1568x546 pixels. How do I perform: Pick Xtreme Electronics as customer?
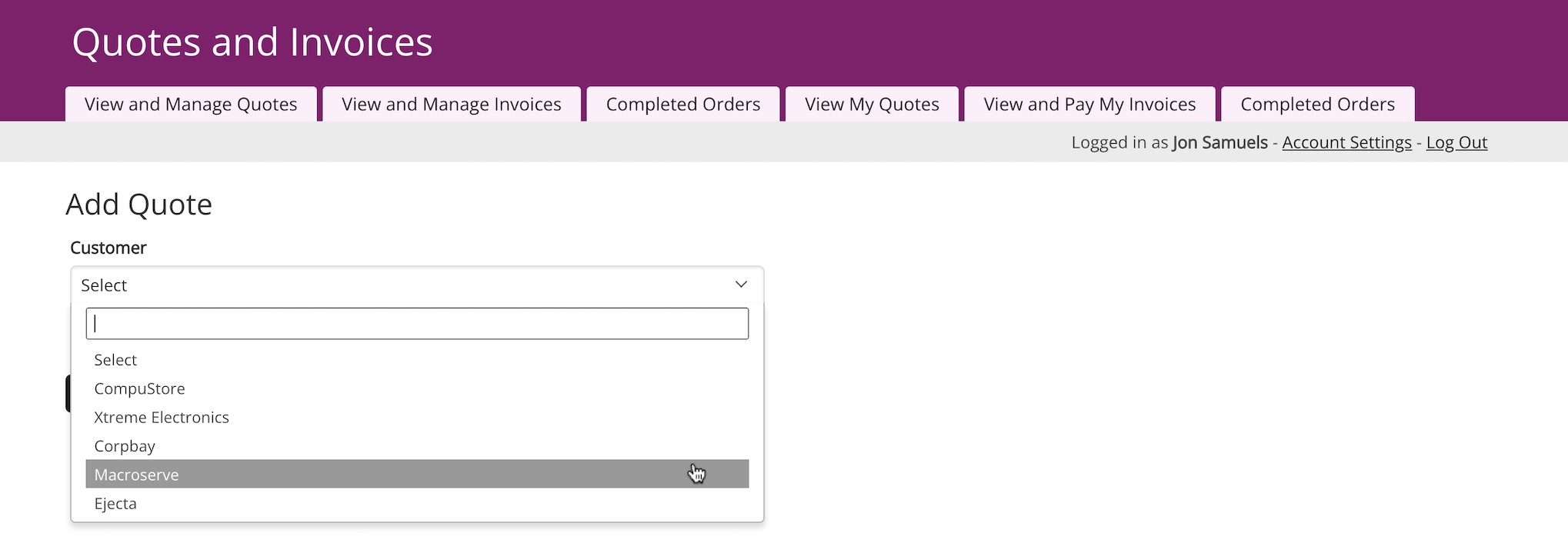click(x=417, y=417)
